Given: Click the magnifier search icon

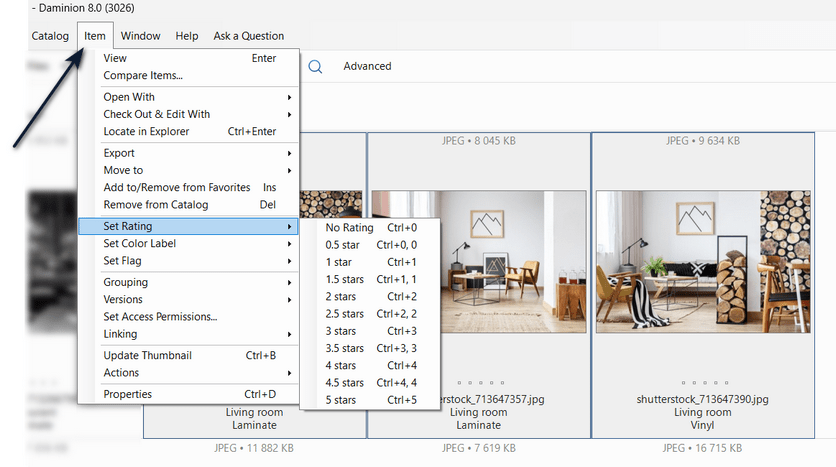Looking at the screenshot, I should click(315, 67).
